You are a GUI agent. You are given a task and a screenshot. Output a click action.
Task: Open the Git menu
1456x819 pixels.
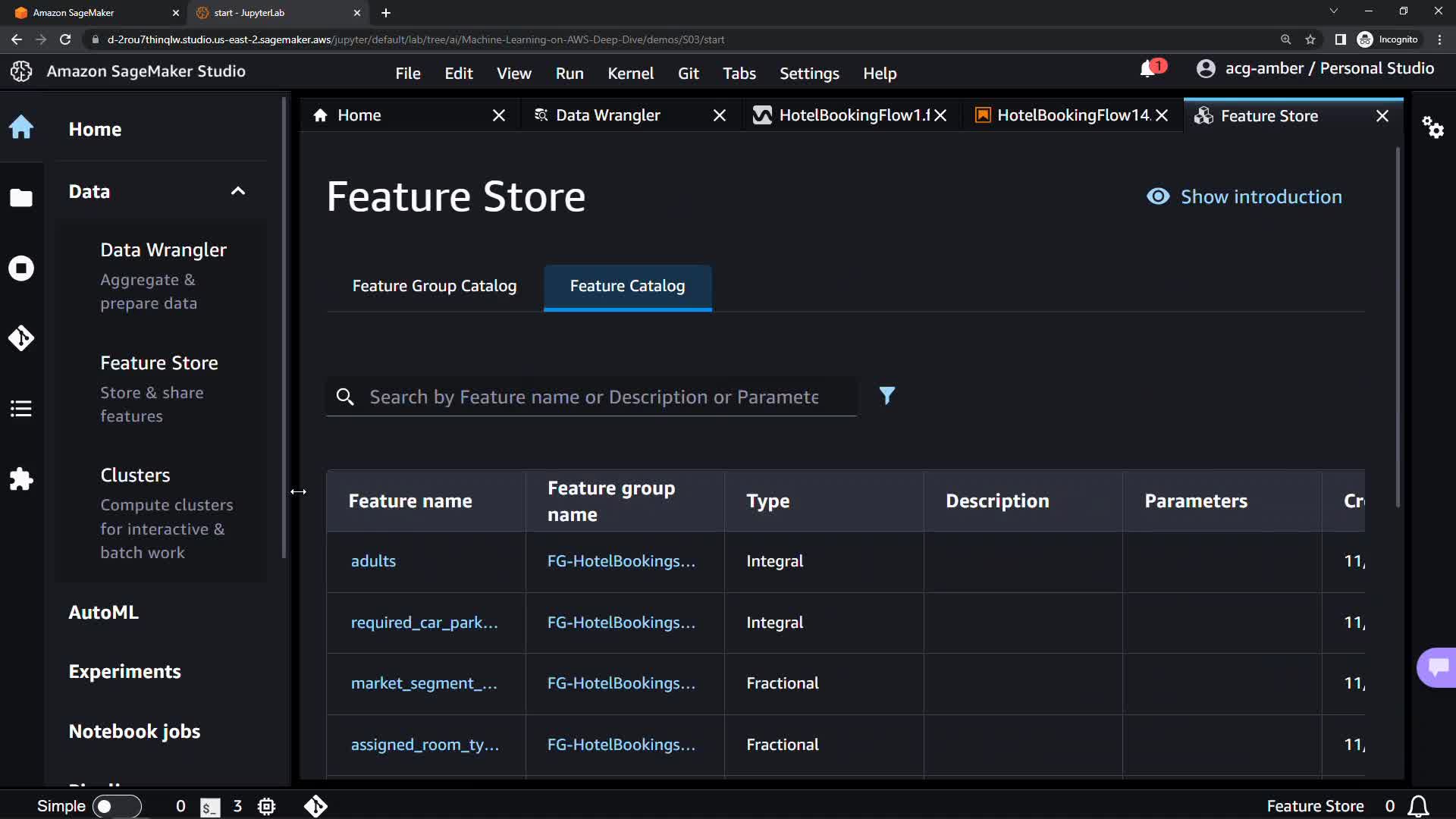point(688,74)
